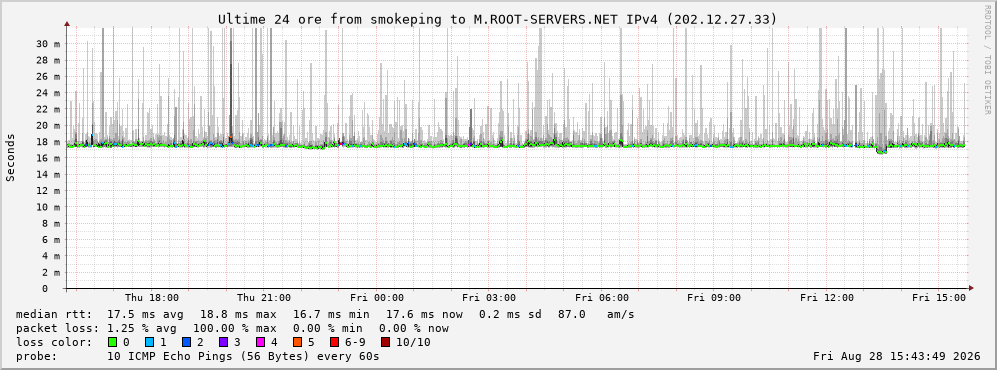Screen dimensions: 997x370
Task: Click the packet loss statistics line
Action: 232,329
